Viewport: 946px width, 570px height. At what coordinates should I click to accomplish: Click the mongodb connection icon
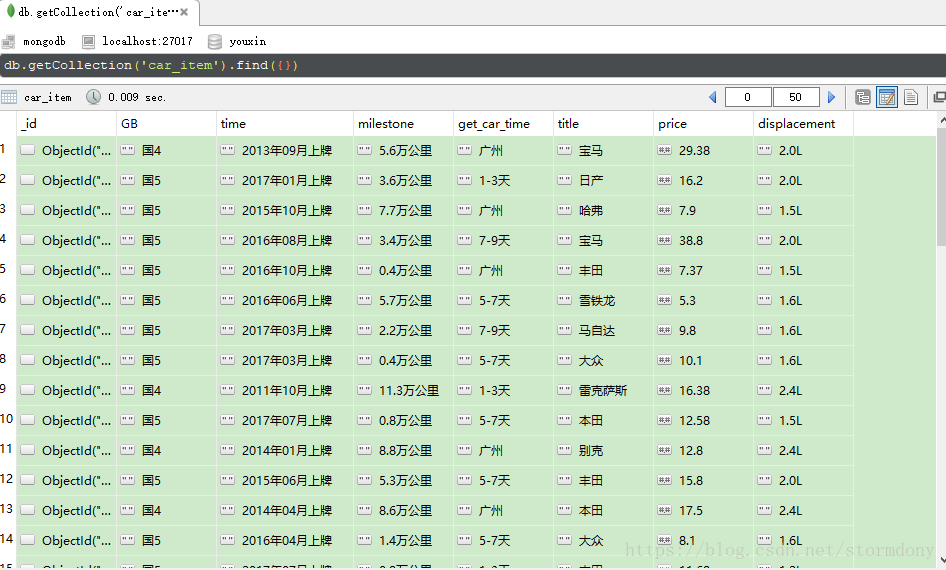8,42
